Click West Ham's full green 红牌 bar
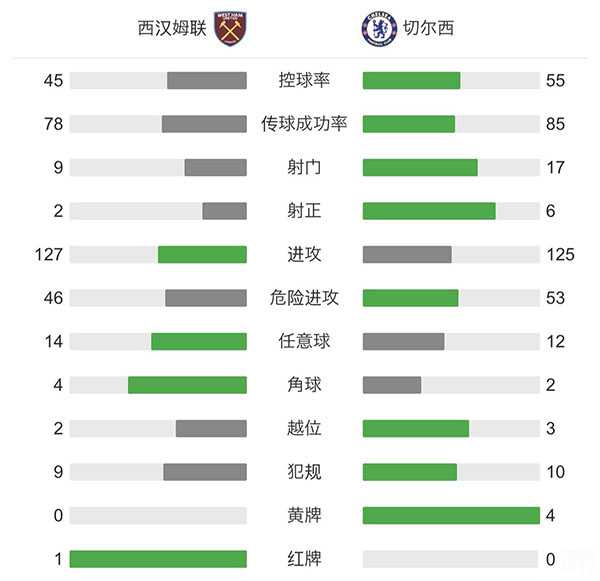The width and height of the screenshot is (600, 581). [x=158, y=559]
